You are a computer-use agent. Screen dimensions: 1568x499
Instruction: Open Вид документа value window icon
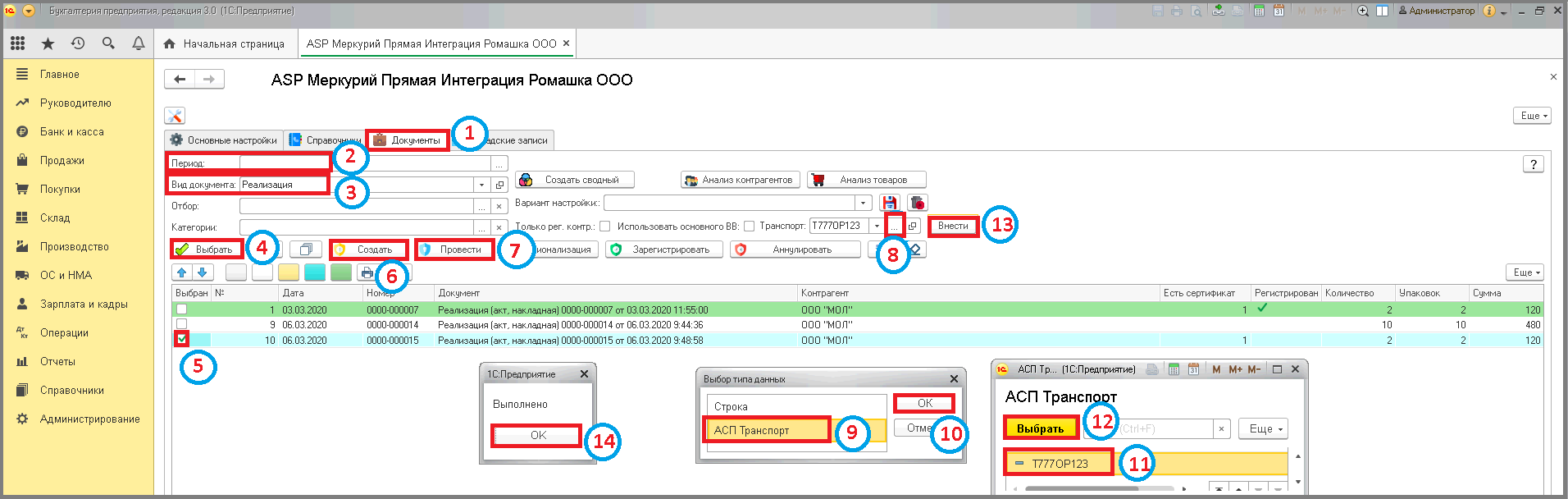(499, 185)
